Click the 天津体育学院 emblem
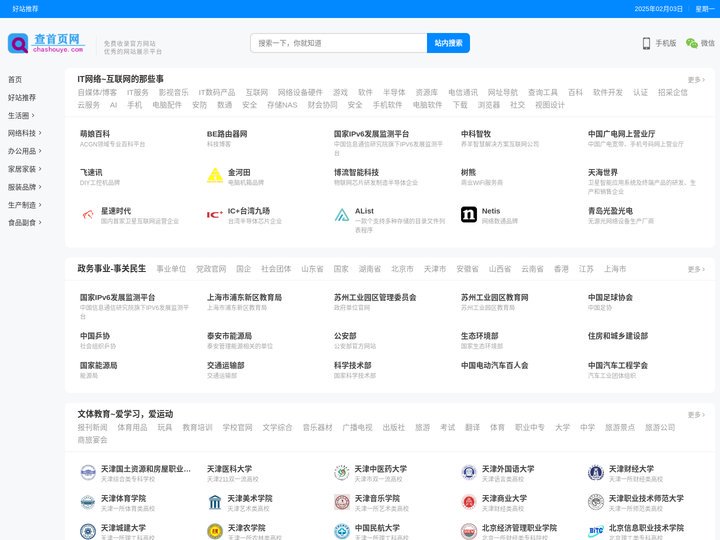Image resolution: width=720 pixels, height=540 pixels. (88, 501)
